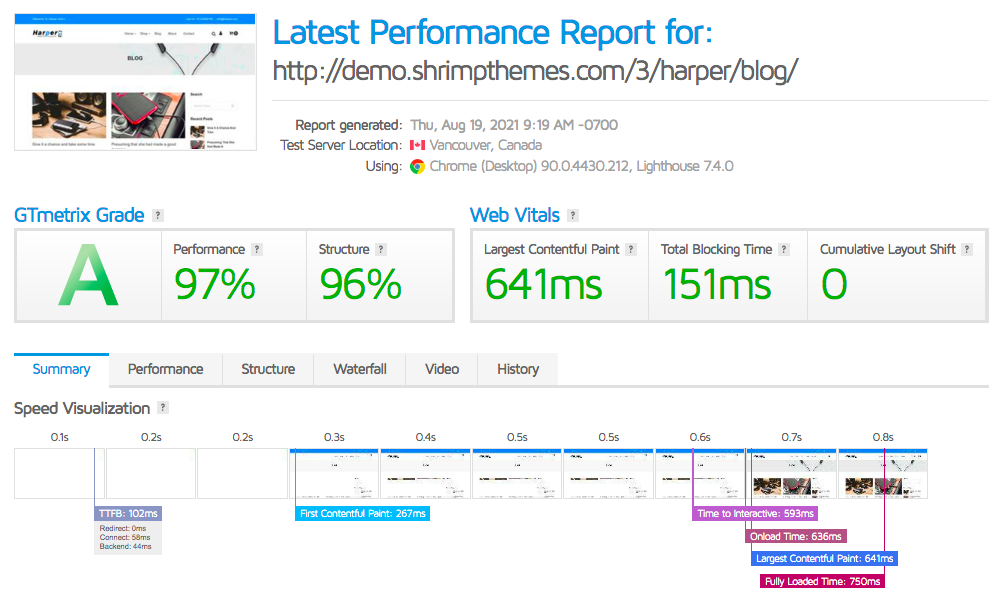Click the Chrome browser icon
Viewport: 1004px width, 600px height.
pyautogui.click(x=418, y=166)
